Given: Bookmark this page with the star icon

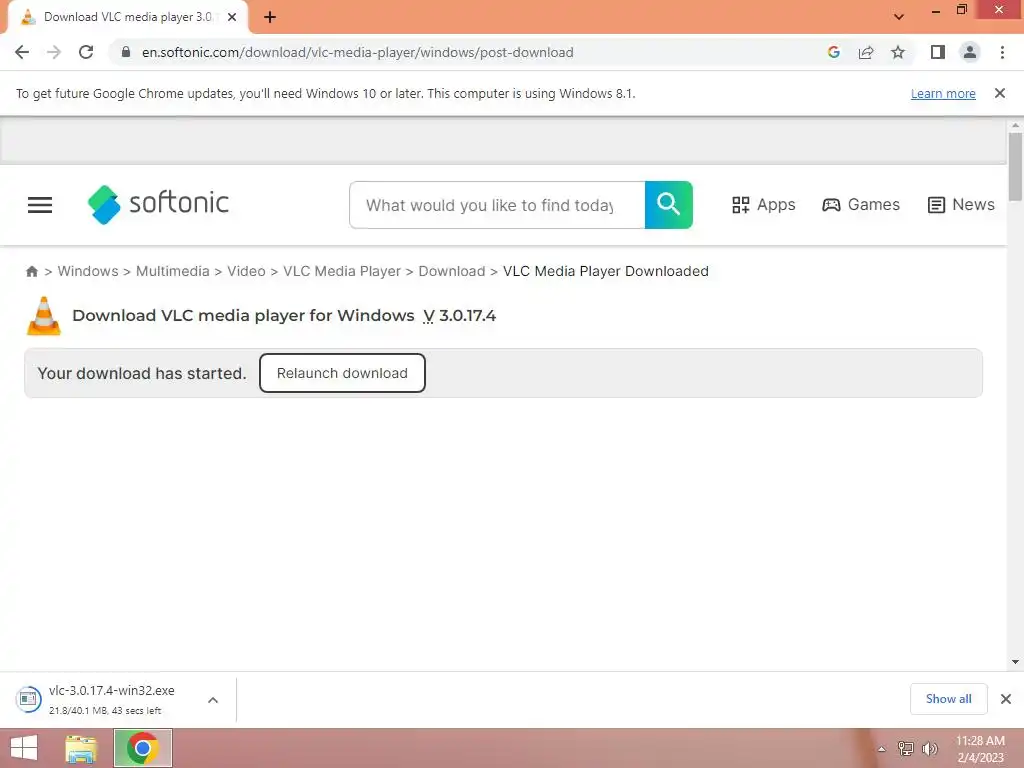Looking at the screenshot, I should tap(898, 52).
